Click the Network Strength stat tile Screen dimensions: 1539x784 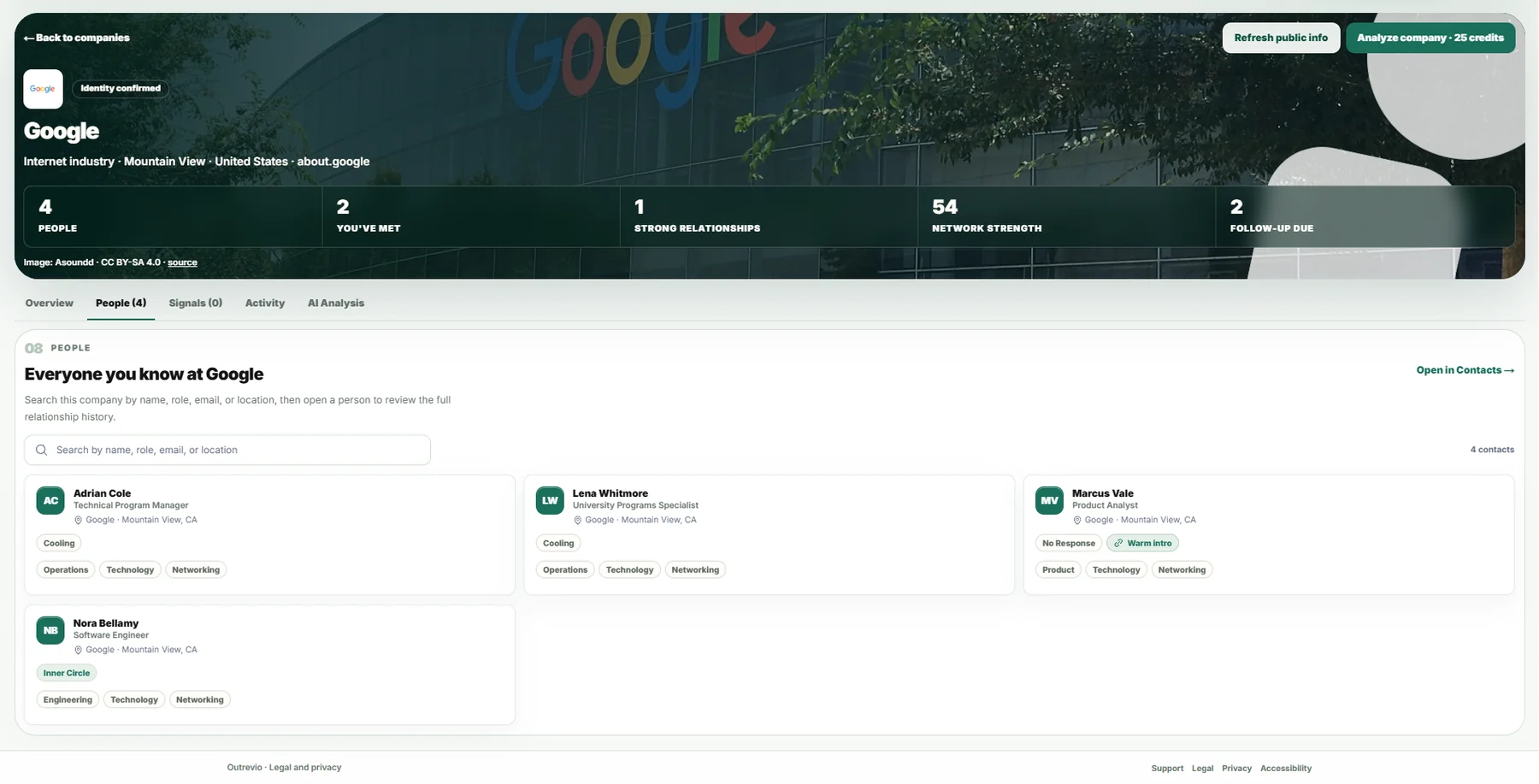[1067, 216]
